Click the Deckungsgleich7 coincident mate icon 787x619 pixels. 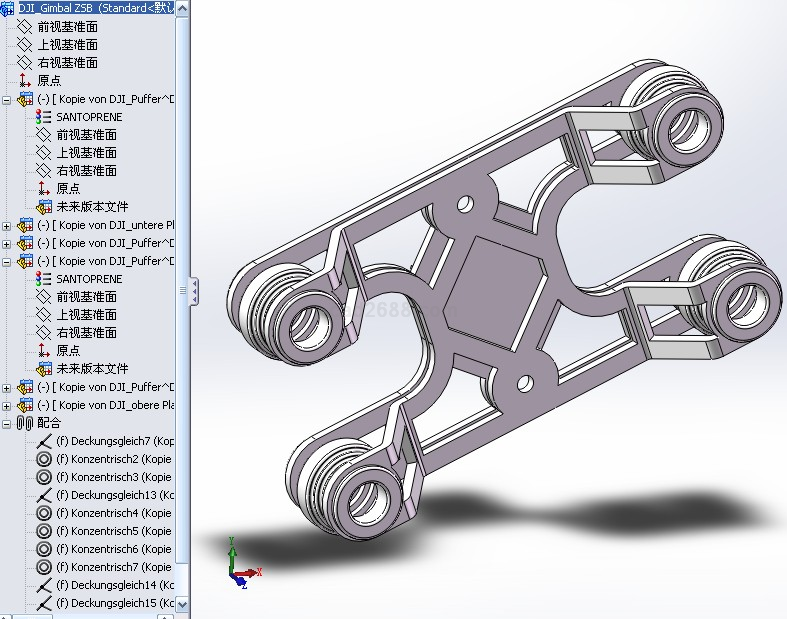coord(44,441)
